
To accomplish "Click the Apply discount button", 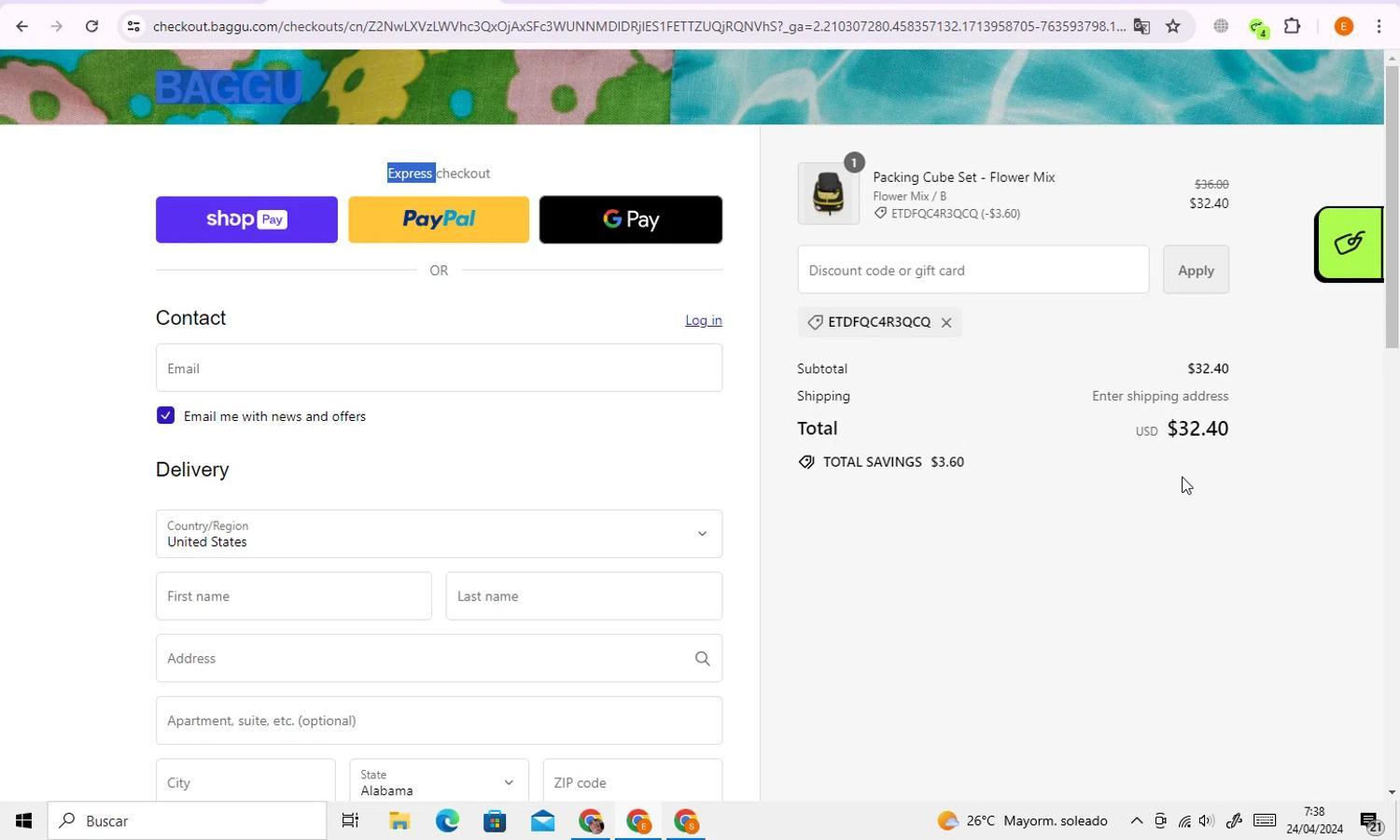I will coord(1196,270).
